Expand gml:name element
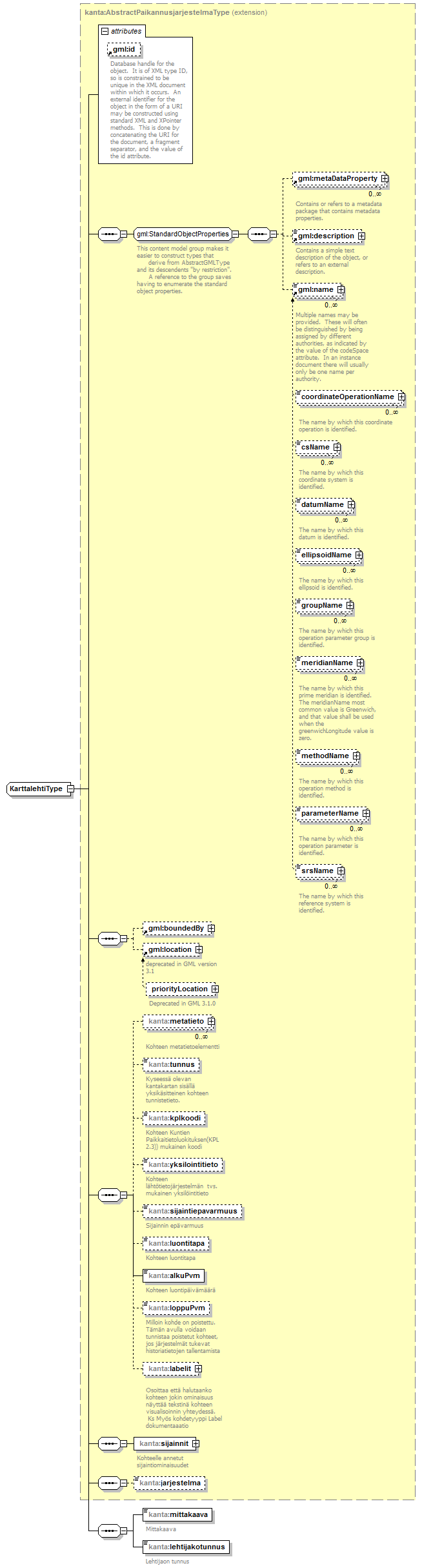Screen dimensions: 422x1568 coord(341,289)
